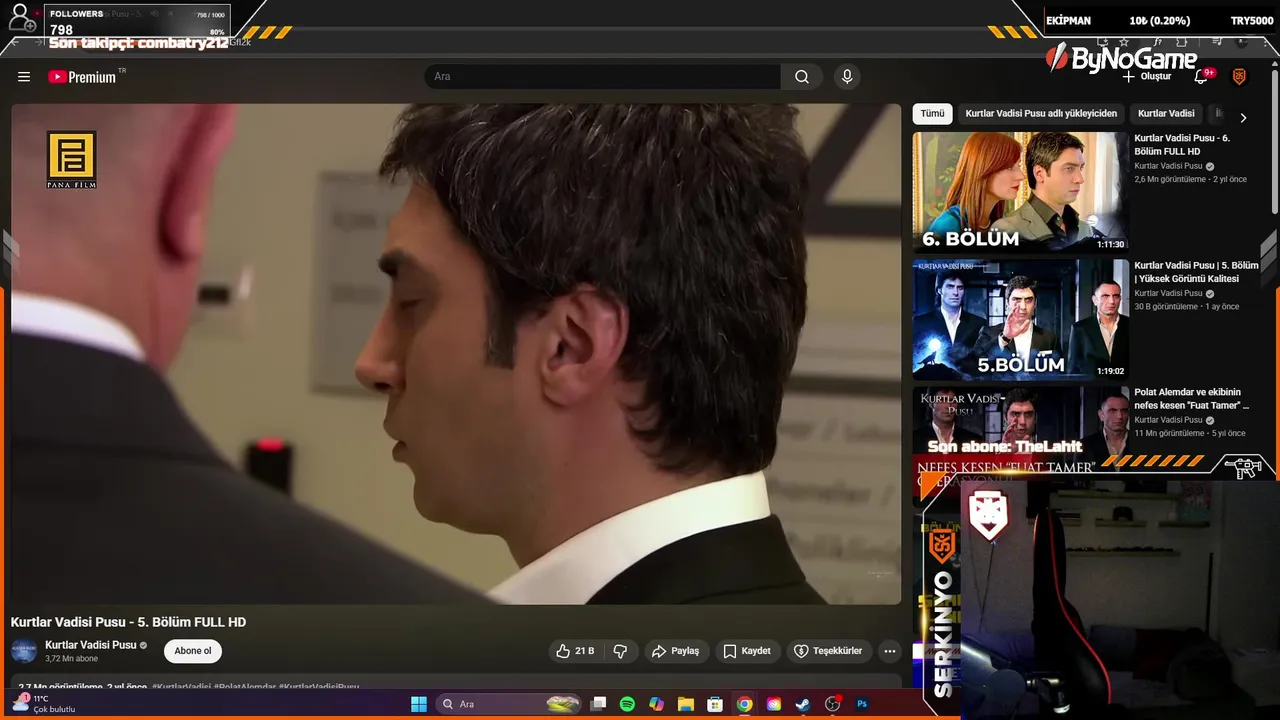
Task: Dislike the video
Action: click(620, 651)
